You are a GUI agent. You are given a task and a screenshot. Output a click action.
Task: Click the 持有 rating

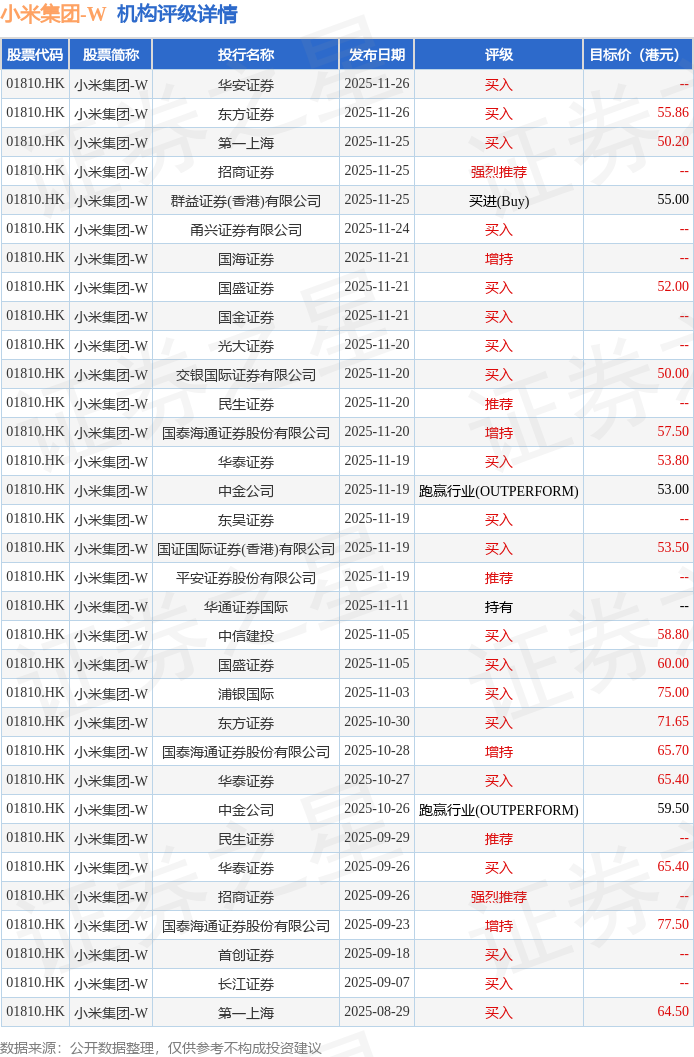[x=499, y=607]
